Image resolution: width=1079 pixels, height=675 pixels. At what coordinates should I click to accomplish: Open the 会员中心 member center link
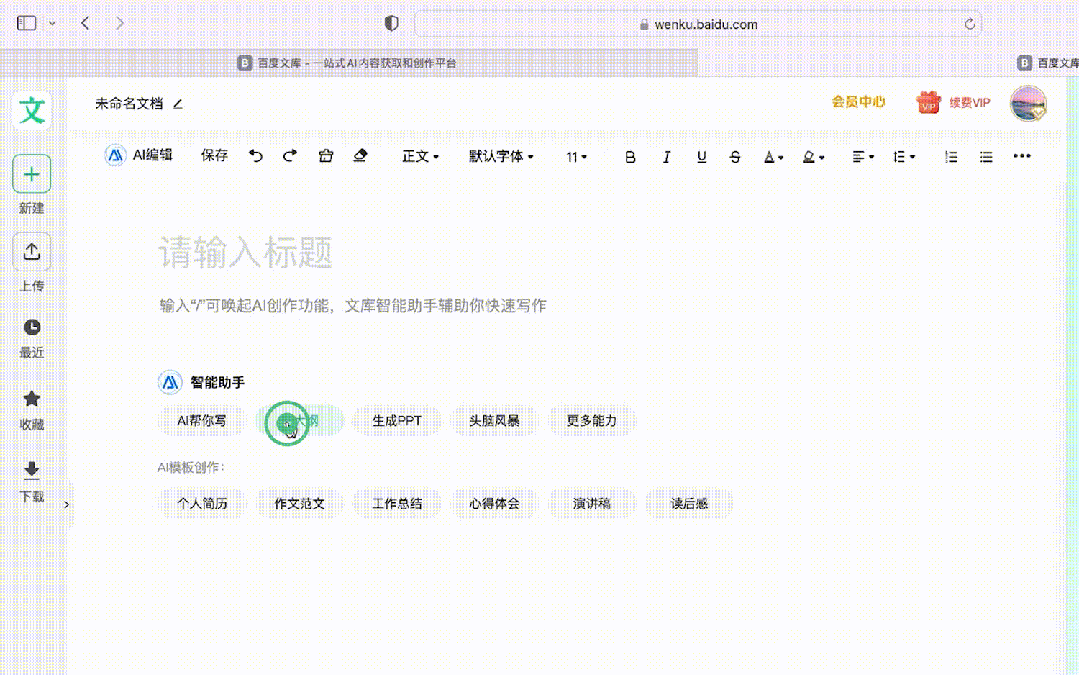point(858,102)
